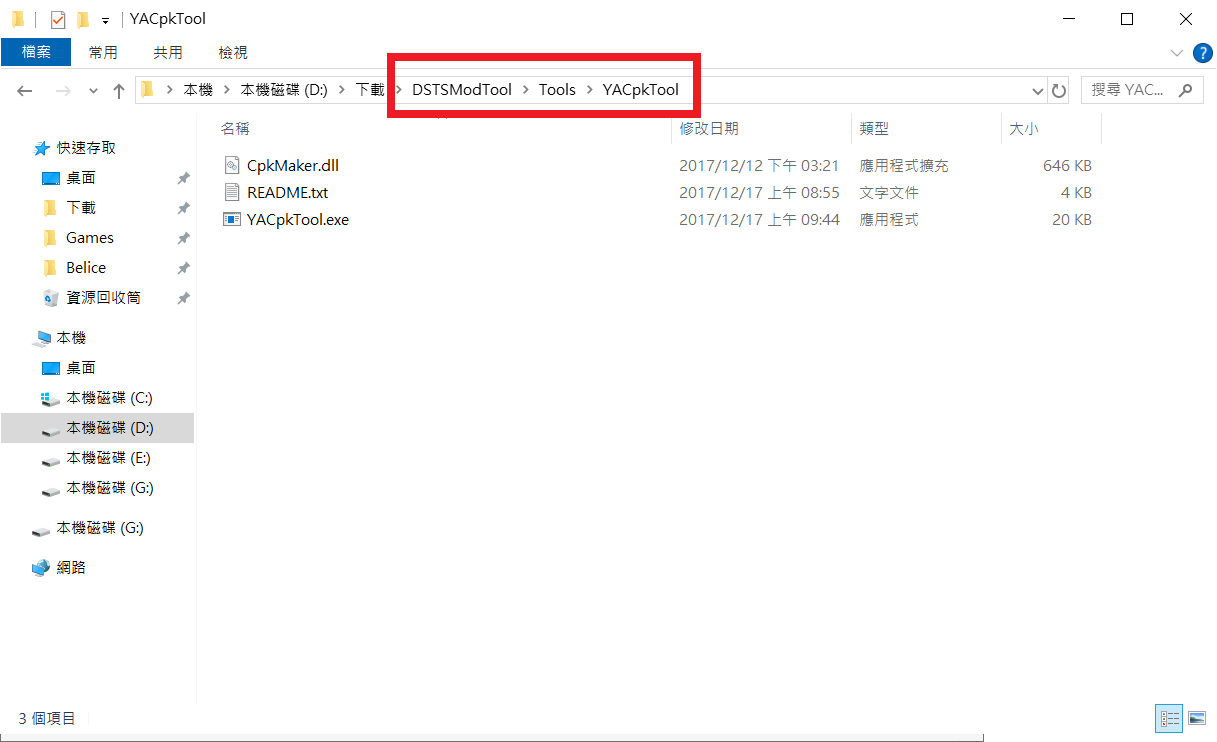The image size is (1217, 742).
Task: Click the YACpkTool.exe file icon
Action: (x=232, y=219)
